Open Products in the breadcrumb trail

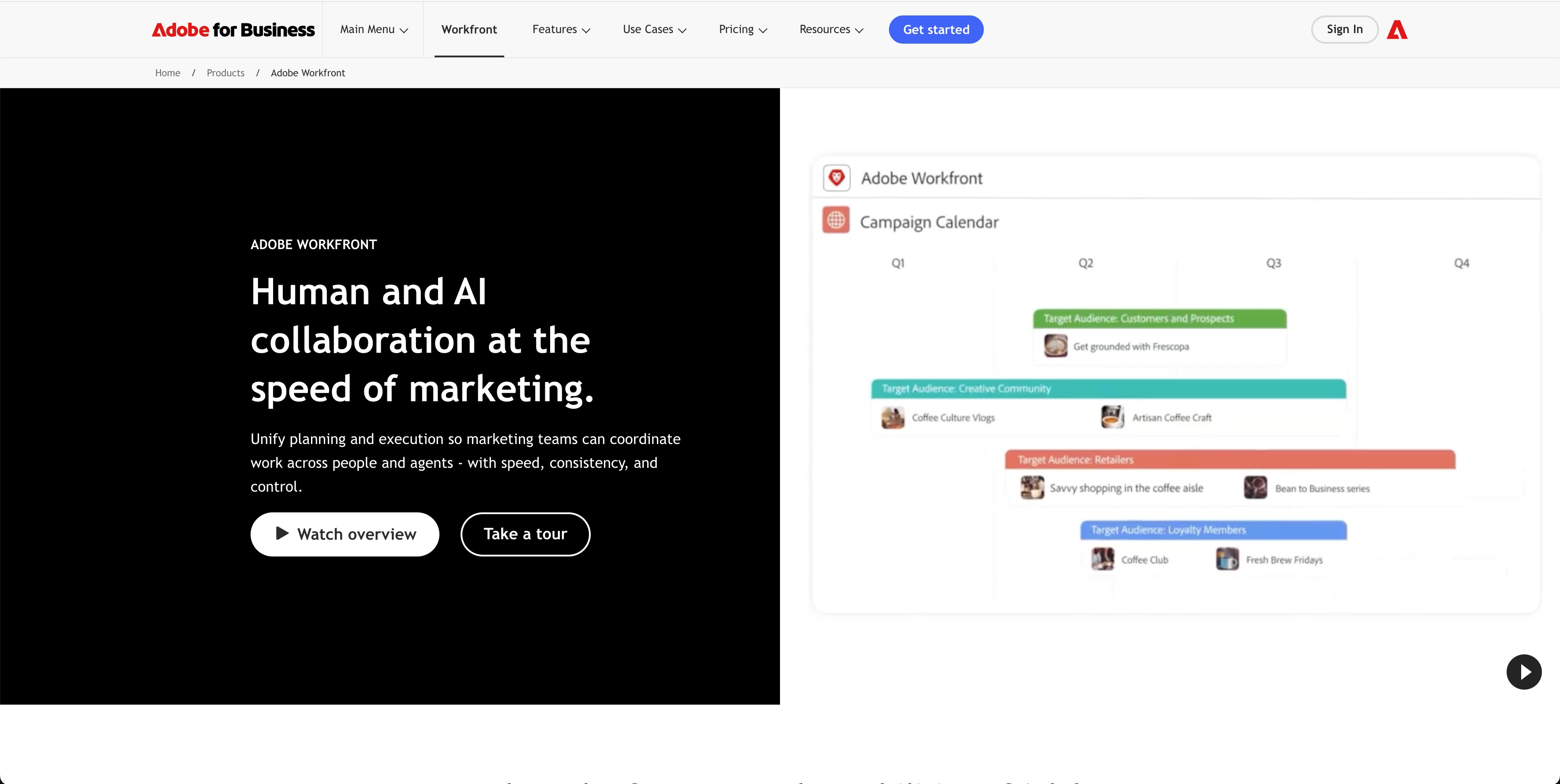click(225, 73)
